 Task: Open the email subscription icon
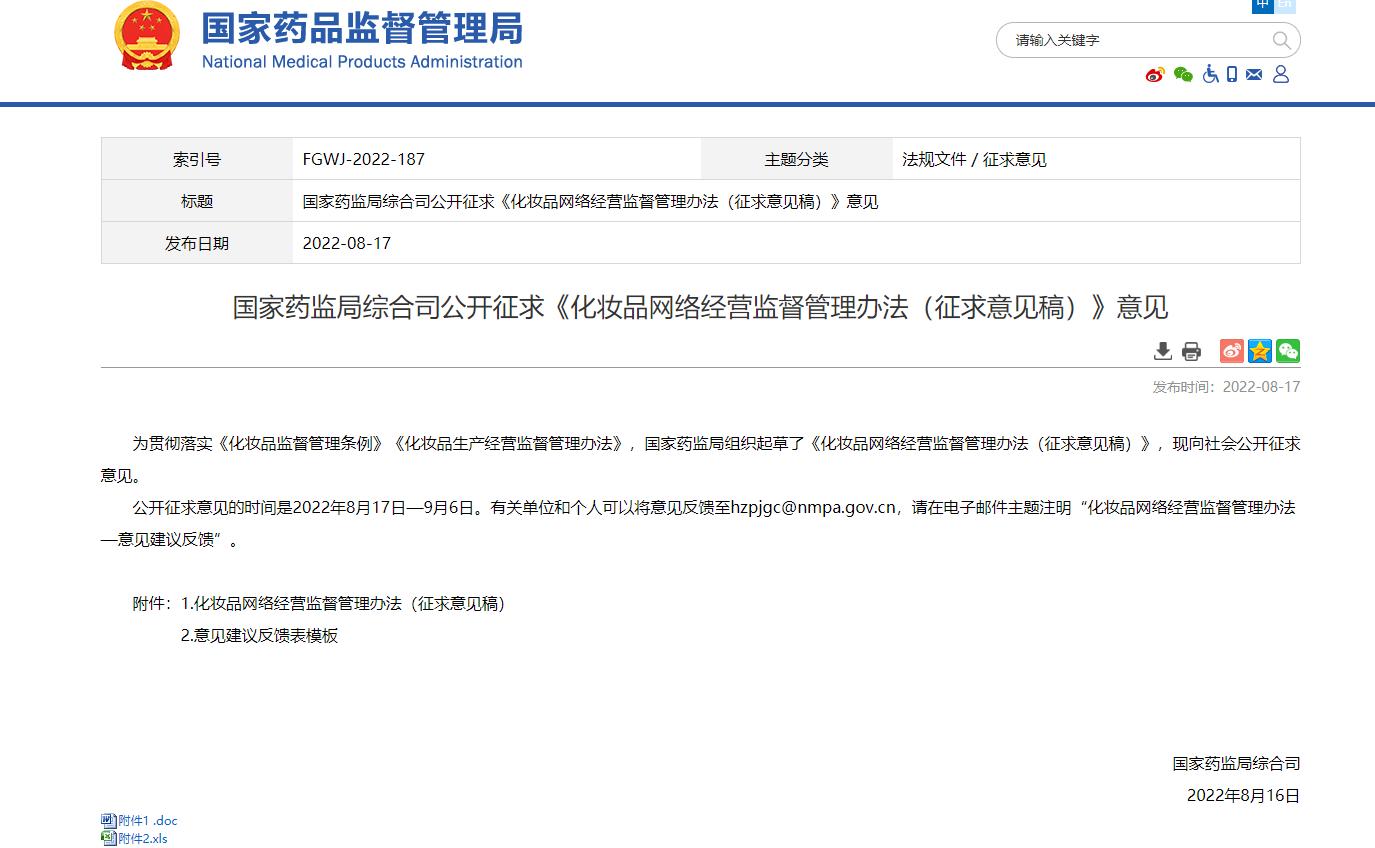(x=1254, y=74)
